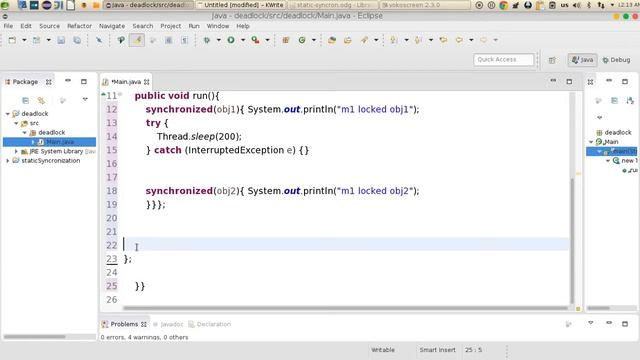Click the New file toolbar icon
This screenshot has height=360, width=640.
tap(12, 40)
